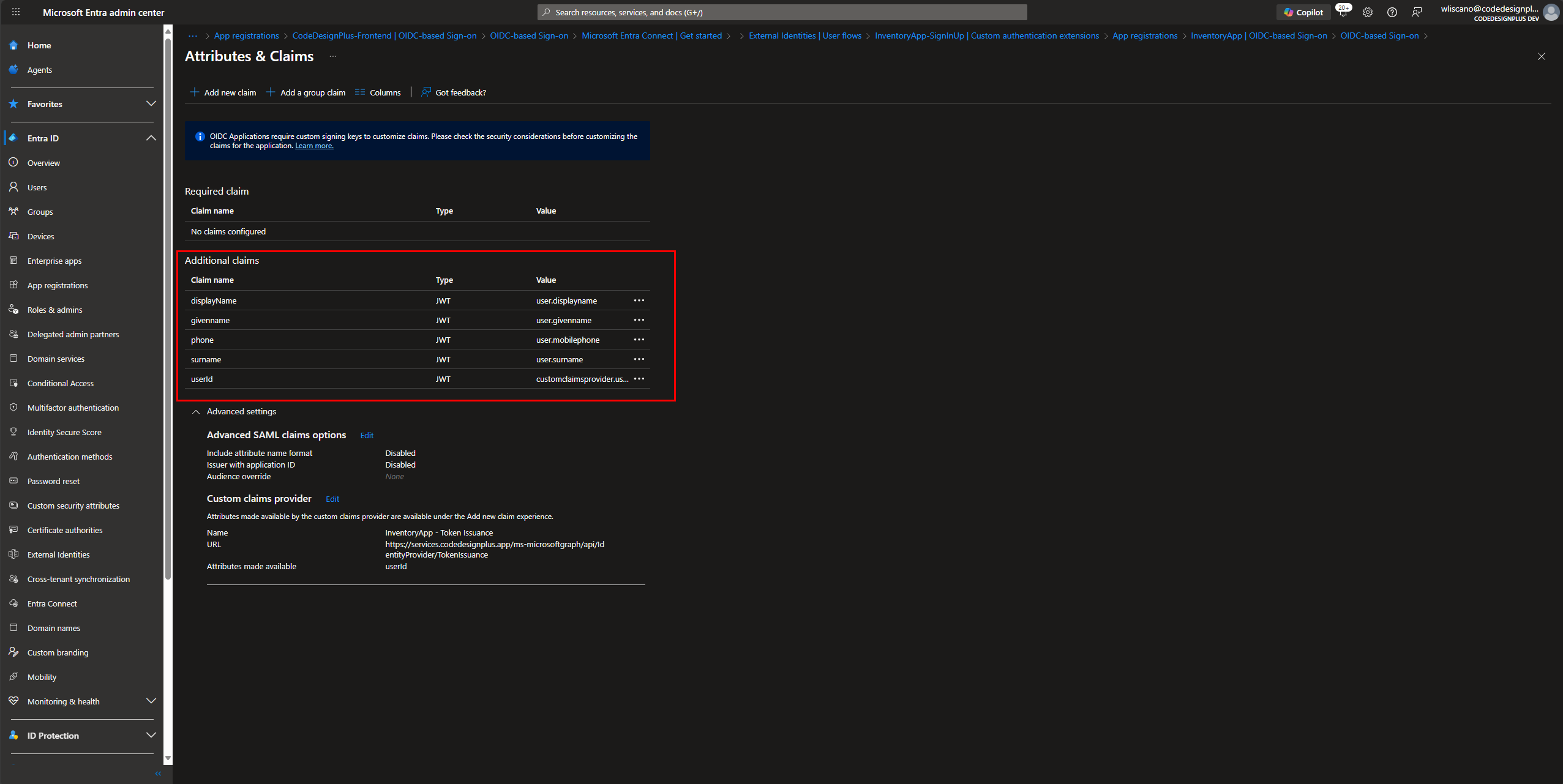
Task: Open InventoryApp | OIDC-based Sign-on breadcrumb
Action: (x=1259, y=36)
